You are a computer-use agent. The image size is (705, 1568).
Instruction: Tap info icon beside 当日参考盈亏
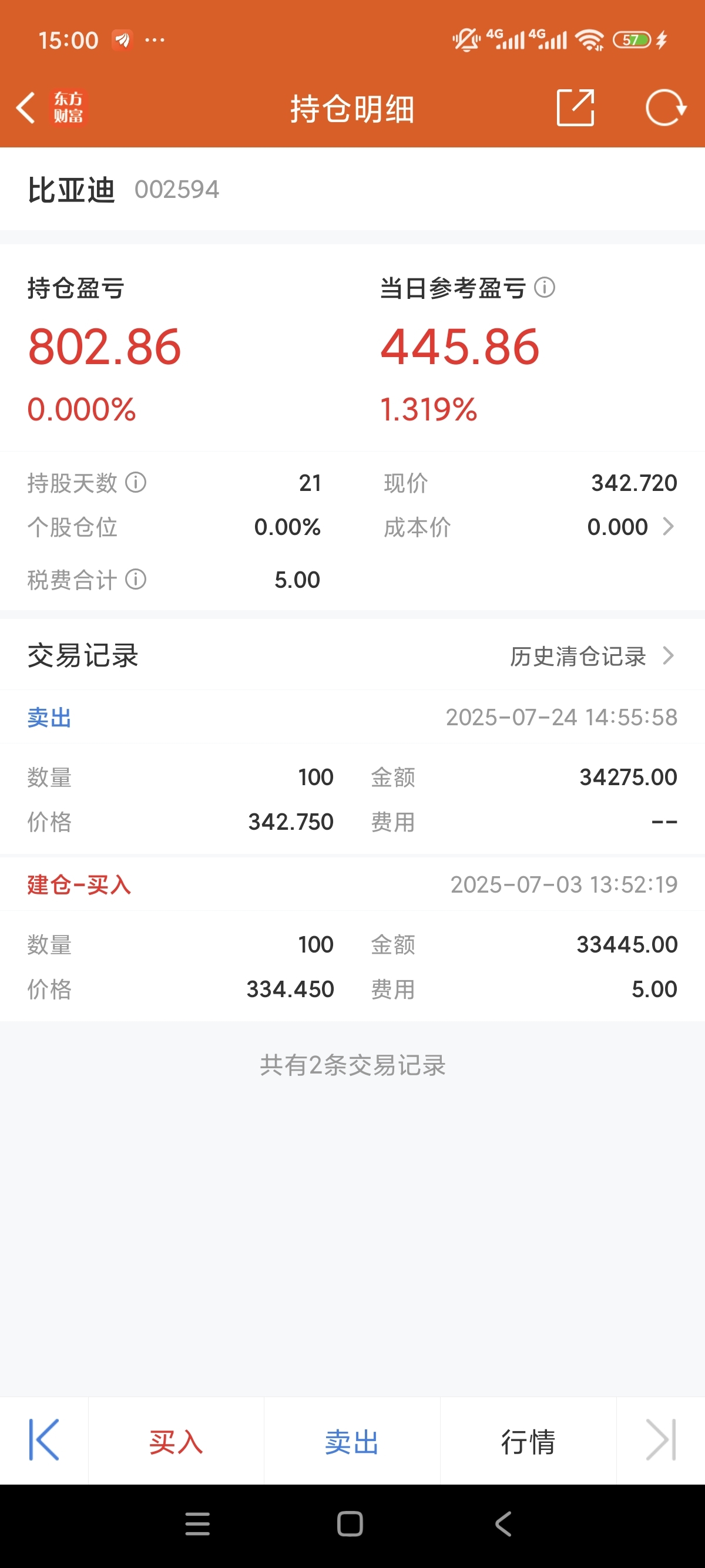[544, 287]
